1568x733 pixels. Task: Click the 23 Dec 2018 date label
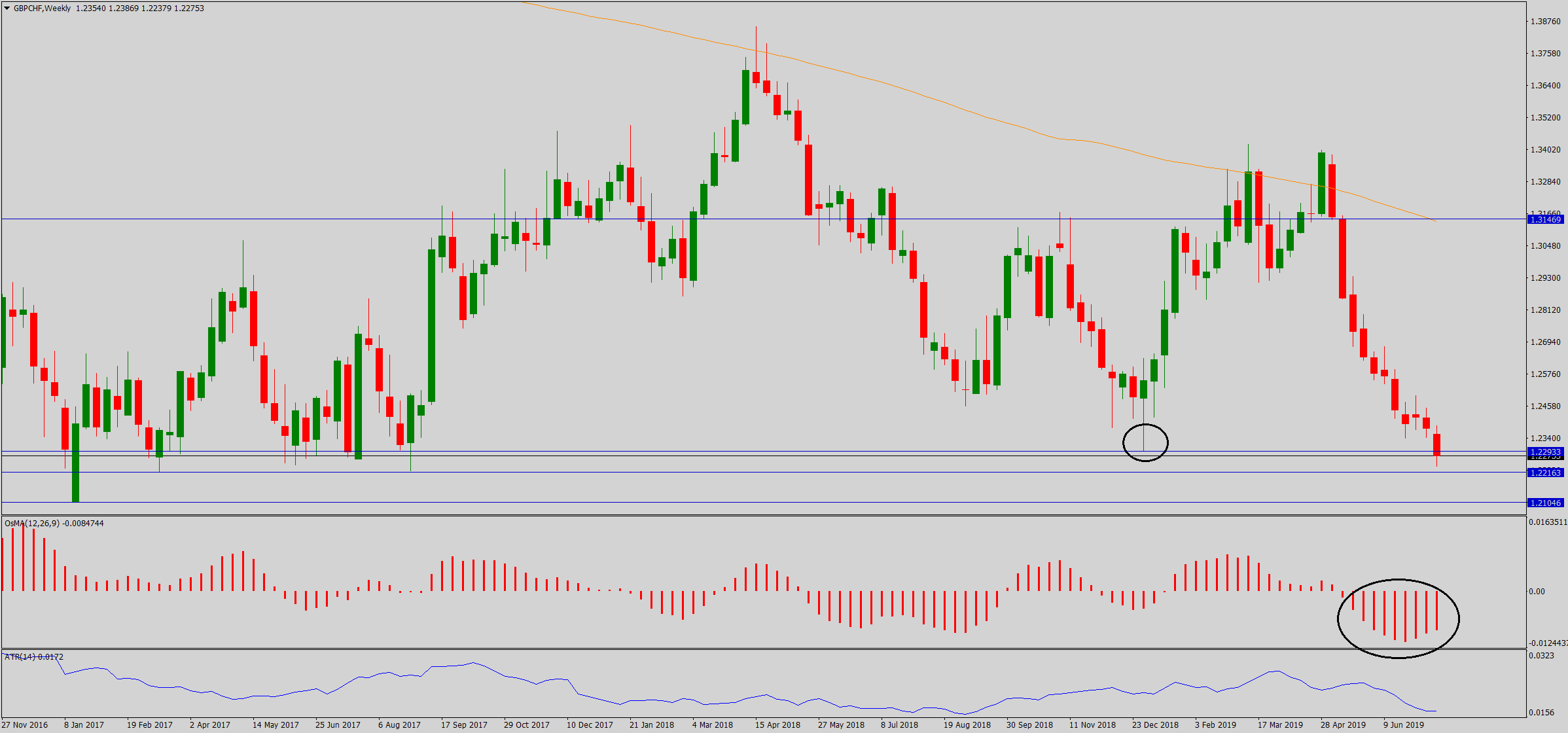(x=1155, y=724)
